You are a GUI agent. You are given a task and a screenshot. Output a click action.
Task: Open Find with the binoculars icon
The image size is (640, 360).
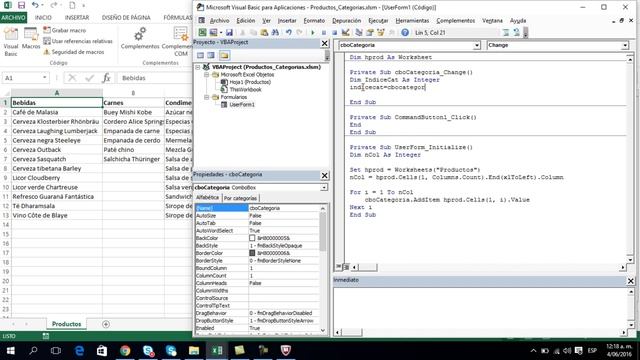[x=275, y=33]
